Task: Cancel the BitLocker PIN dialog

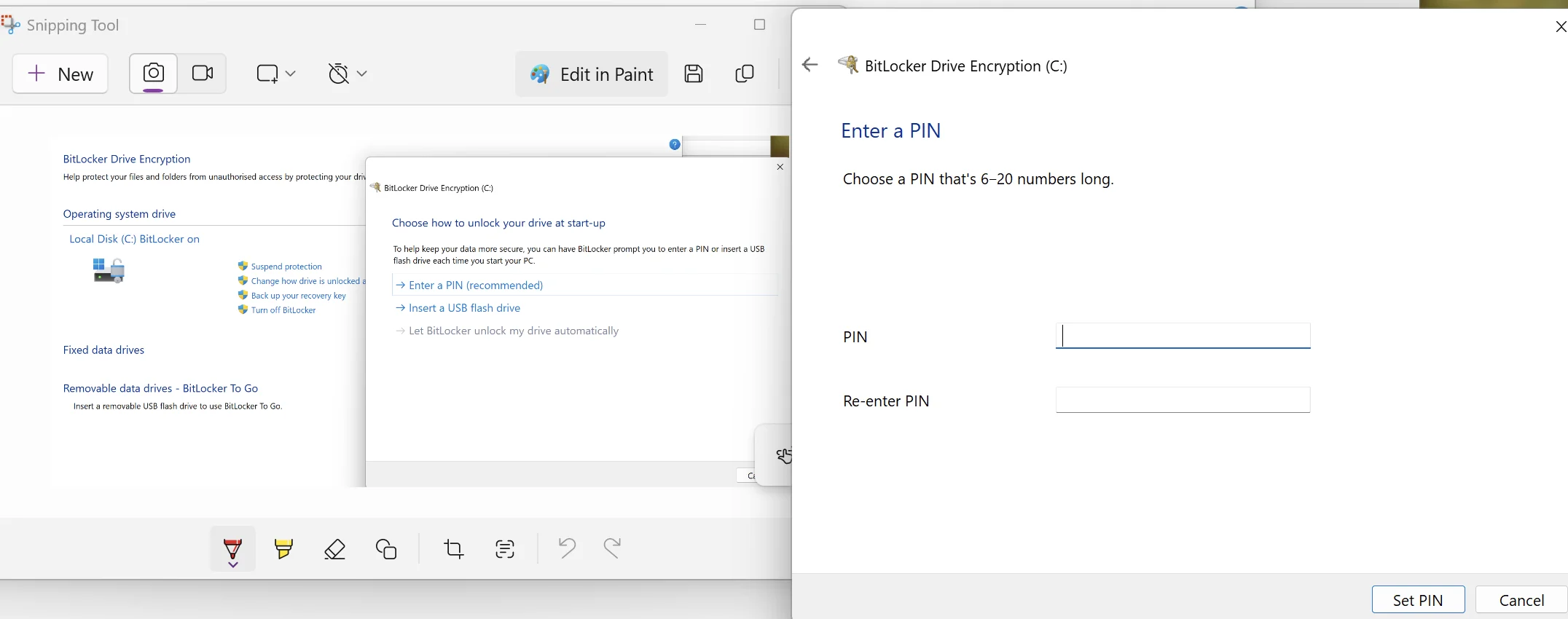Action: point(1521,600)
